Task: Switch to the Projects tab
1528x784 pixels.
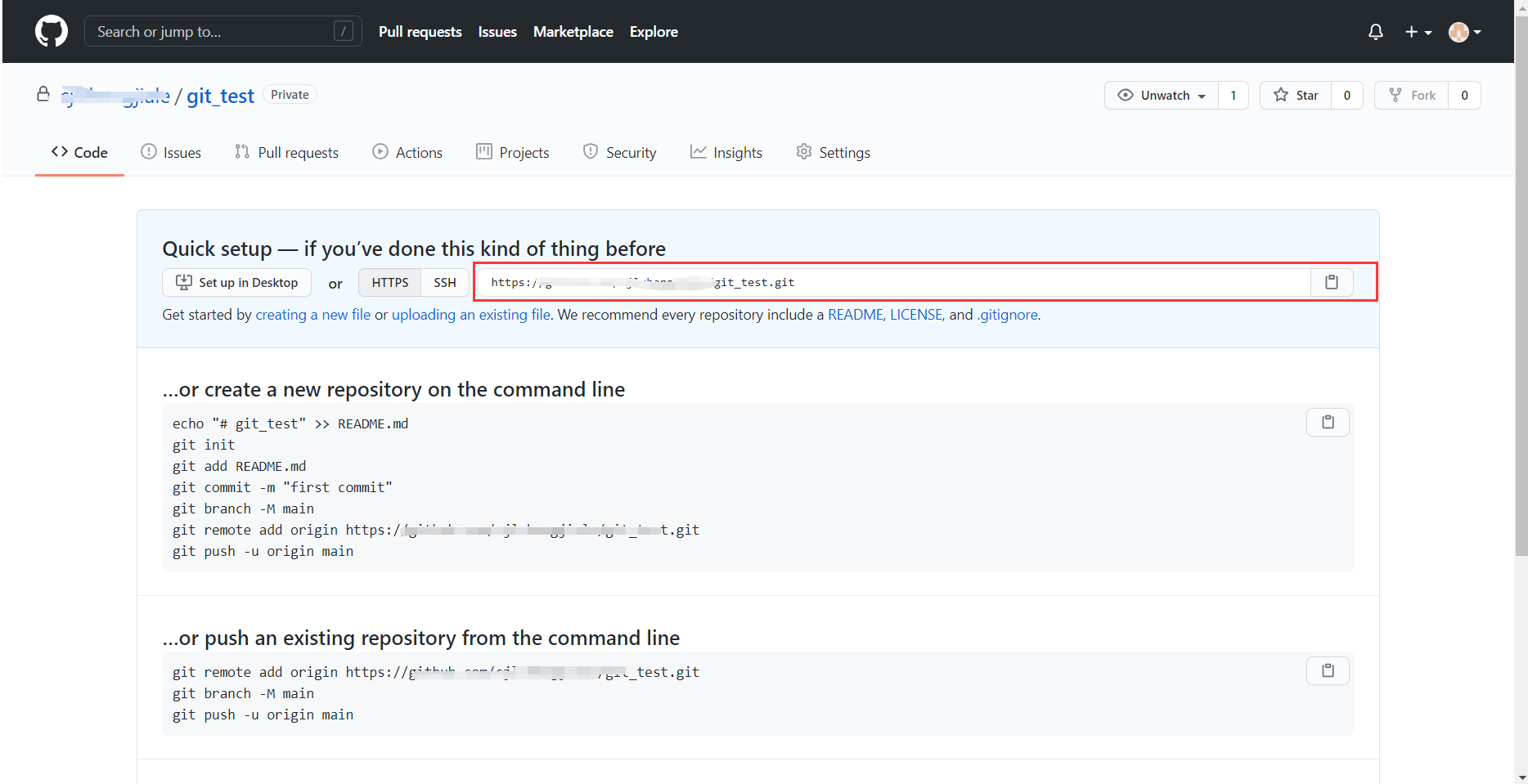Action: 513,152
